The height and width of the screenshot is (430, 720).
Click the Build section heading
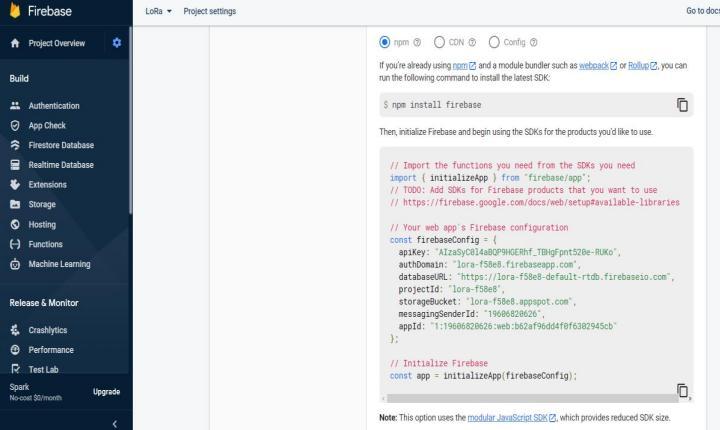point(19,79)
